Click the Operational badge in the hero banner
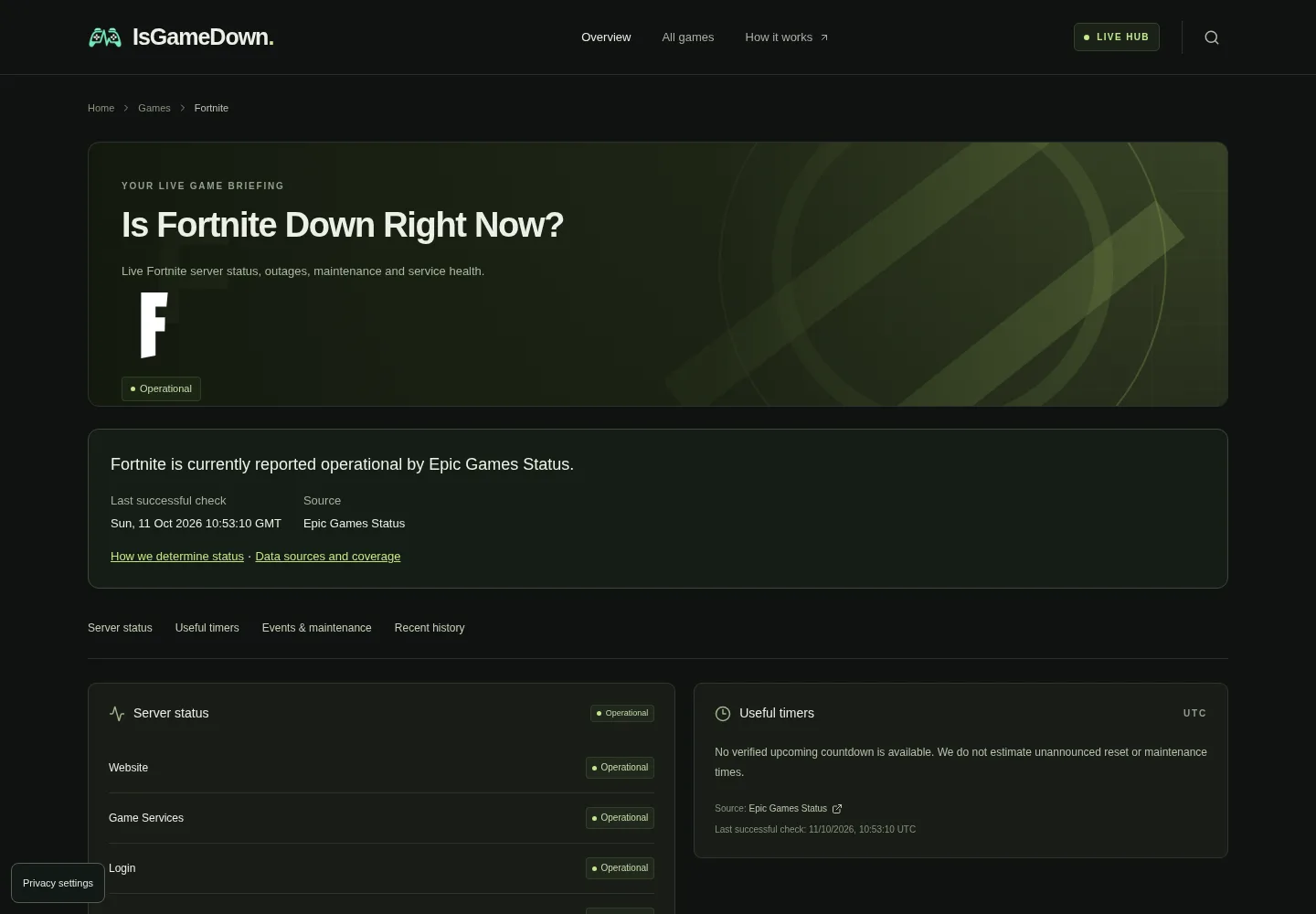The width and height of the screenshot is (1316, 914). point(161,388)
